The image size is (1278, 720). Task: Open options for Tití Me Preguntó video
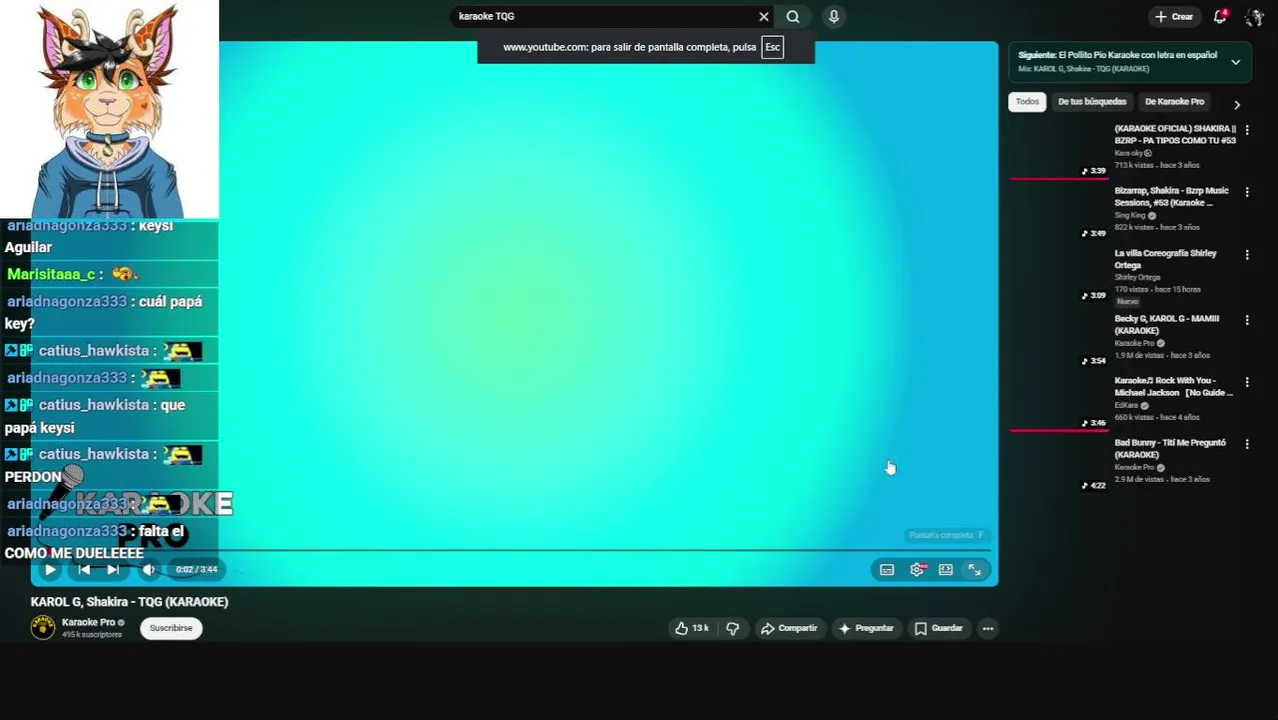[x=1247, y=444]
